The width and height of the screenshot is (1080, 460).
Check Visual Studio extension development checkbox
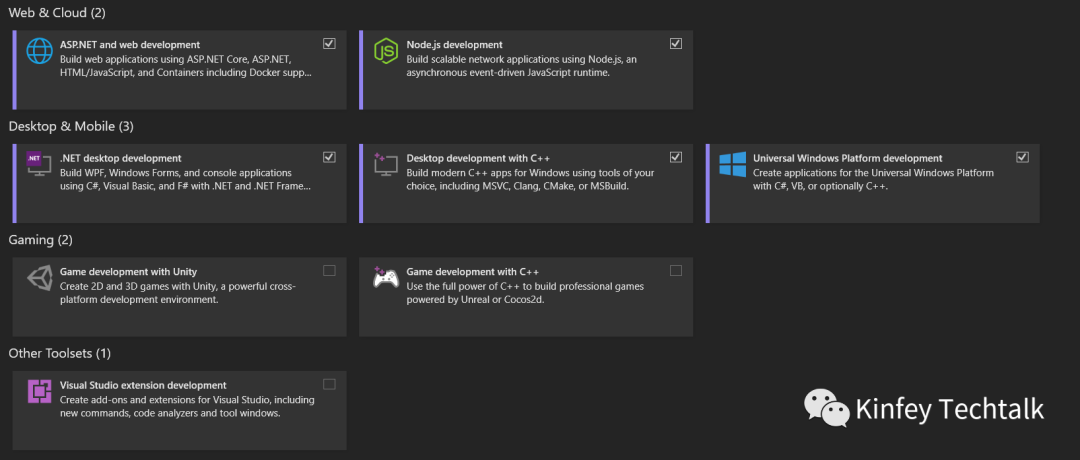click(329, 384)
